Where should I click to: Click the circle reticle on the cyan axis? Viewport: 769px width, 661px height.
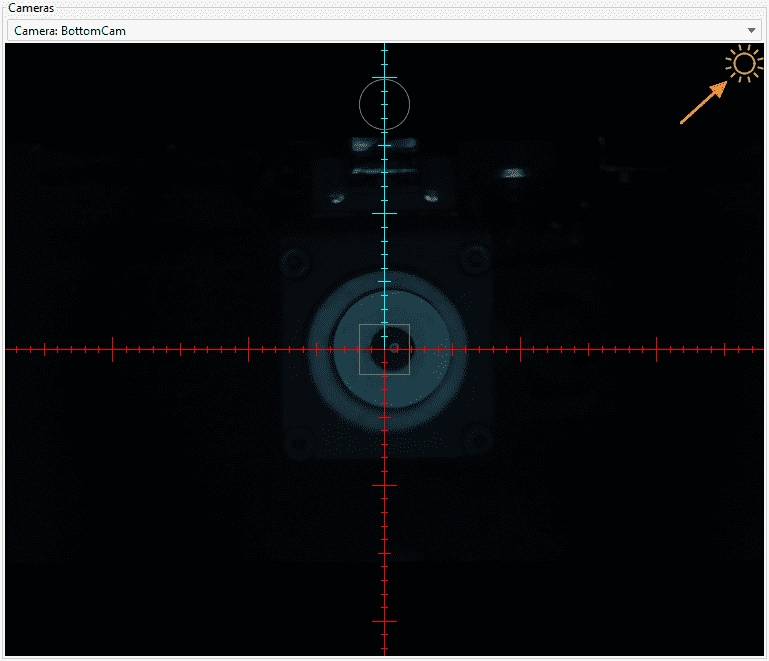[384, 104]
